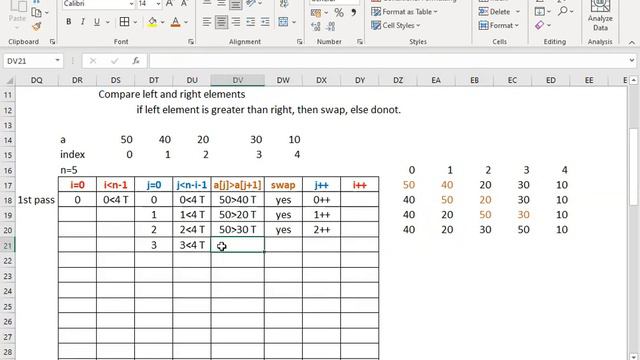The height and width of the screenshot is (360, 640).
Task: Collapse the ribbon with the chevron
Action: [631, 42]
